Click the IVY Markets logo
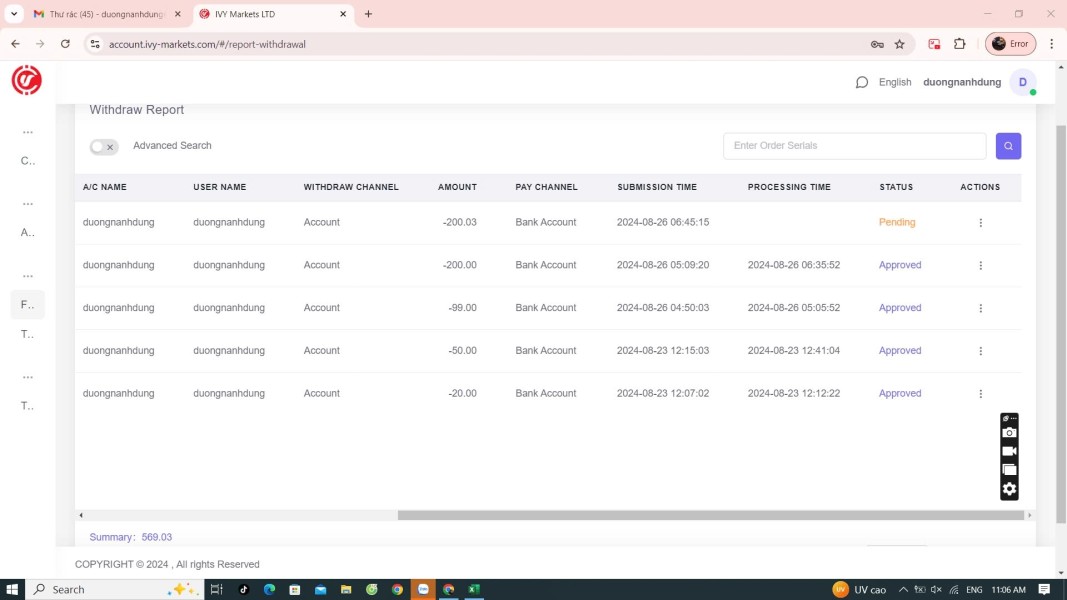 27,81
